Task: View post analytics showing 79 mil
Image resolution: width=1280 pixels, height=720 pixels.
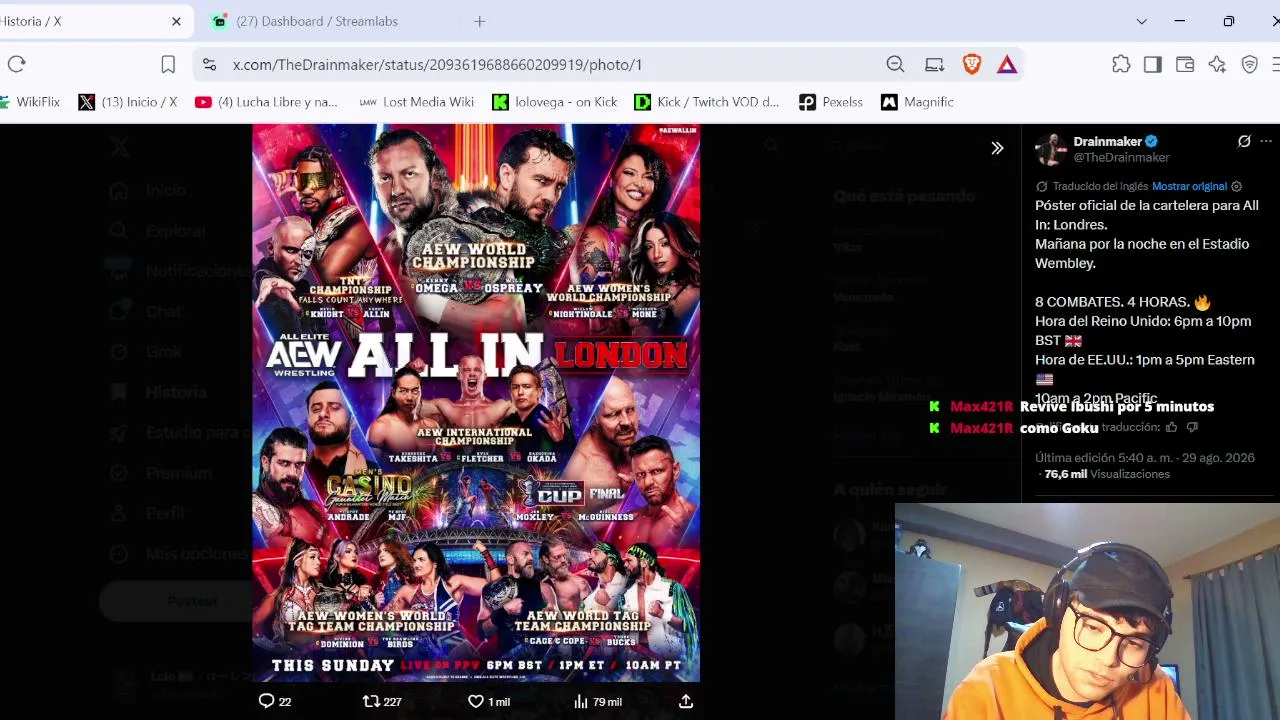Action: tap(598, 702)
